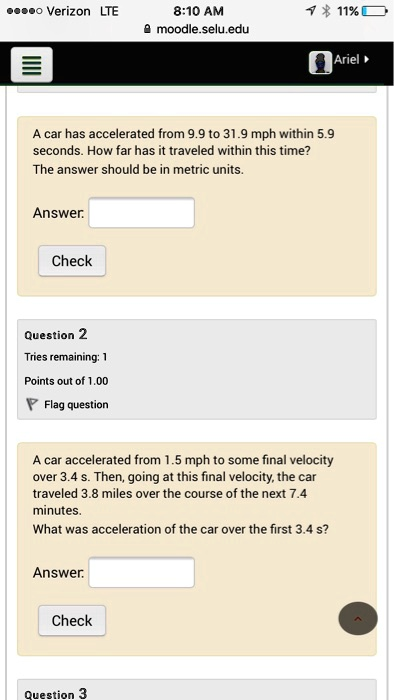Image resolution: width=394 pixels, height=700 pixels.
Task: Tap the lock icon beside moodle.selu.edu
Action: tap(148, 29)
